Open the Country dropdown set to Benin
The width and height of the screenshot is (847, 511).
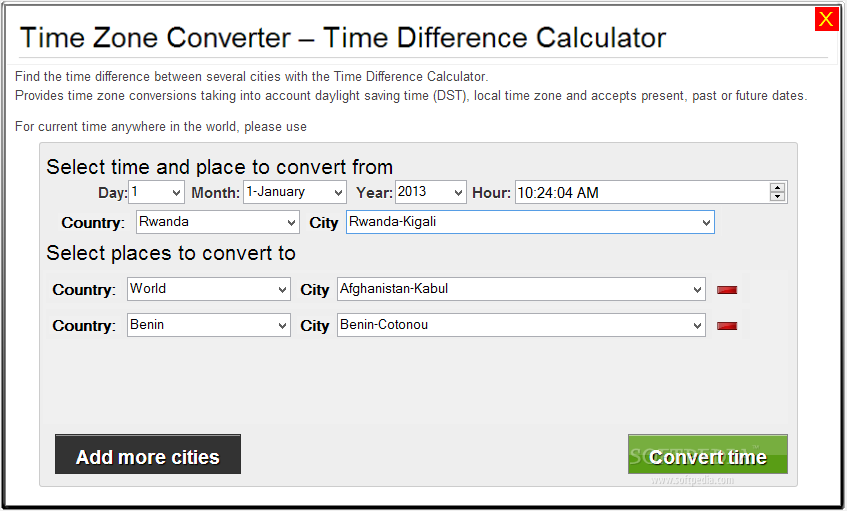[x=209, y=325]
